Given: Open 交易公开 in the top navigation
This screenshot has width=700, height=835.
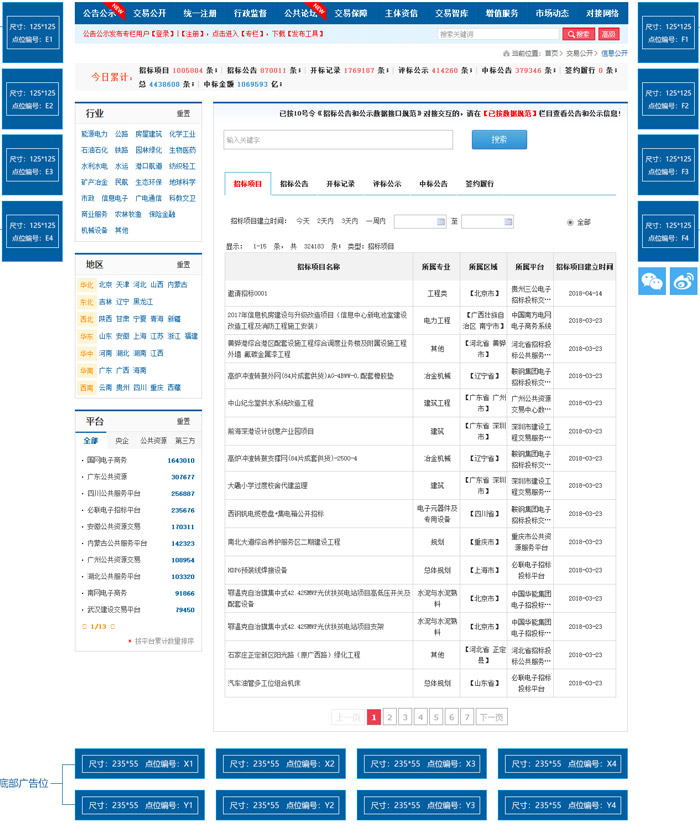Looking at the screenshot, I should [x=150, y=13].
